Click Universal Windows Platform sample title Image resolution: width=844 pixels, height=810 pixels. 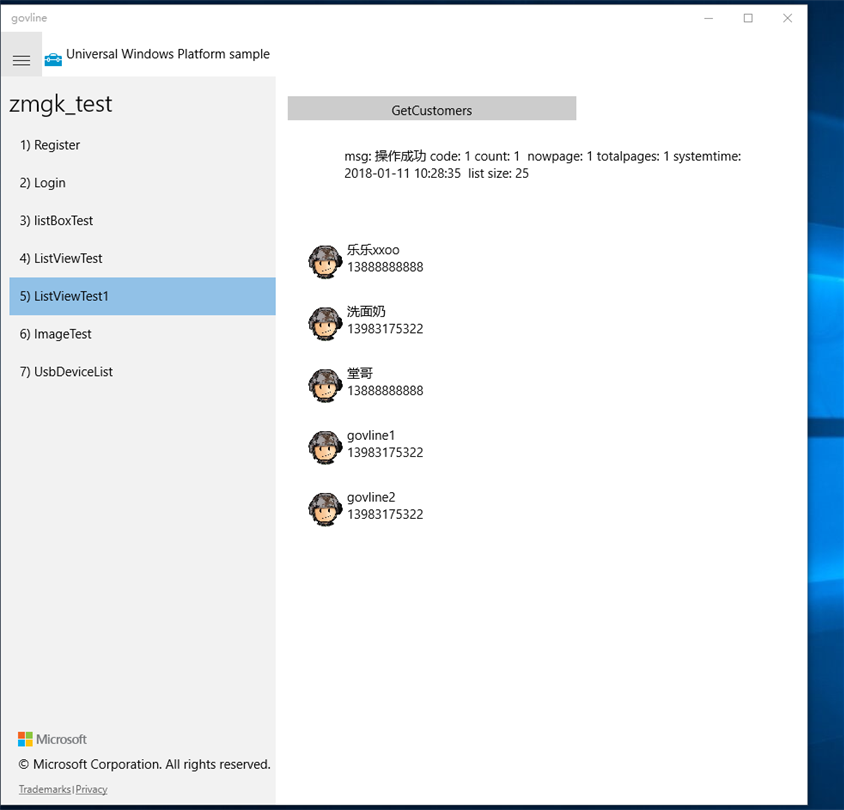coord(168,54)
